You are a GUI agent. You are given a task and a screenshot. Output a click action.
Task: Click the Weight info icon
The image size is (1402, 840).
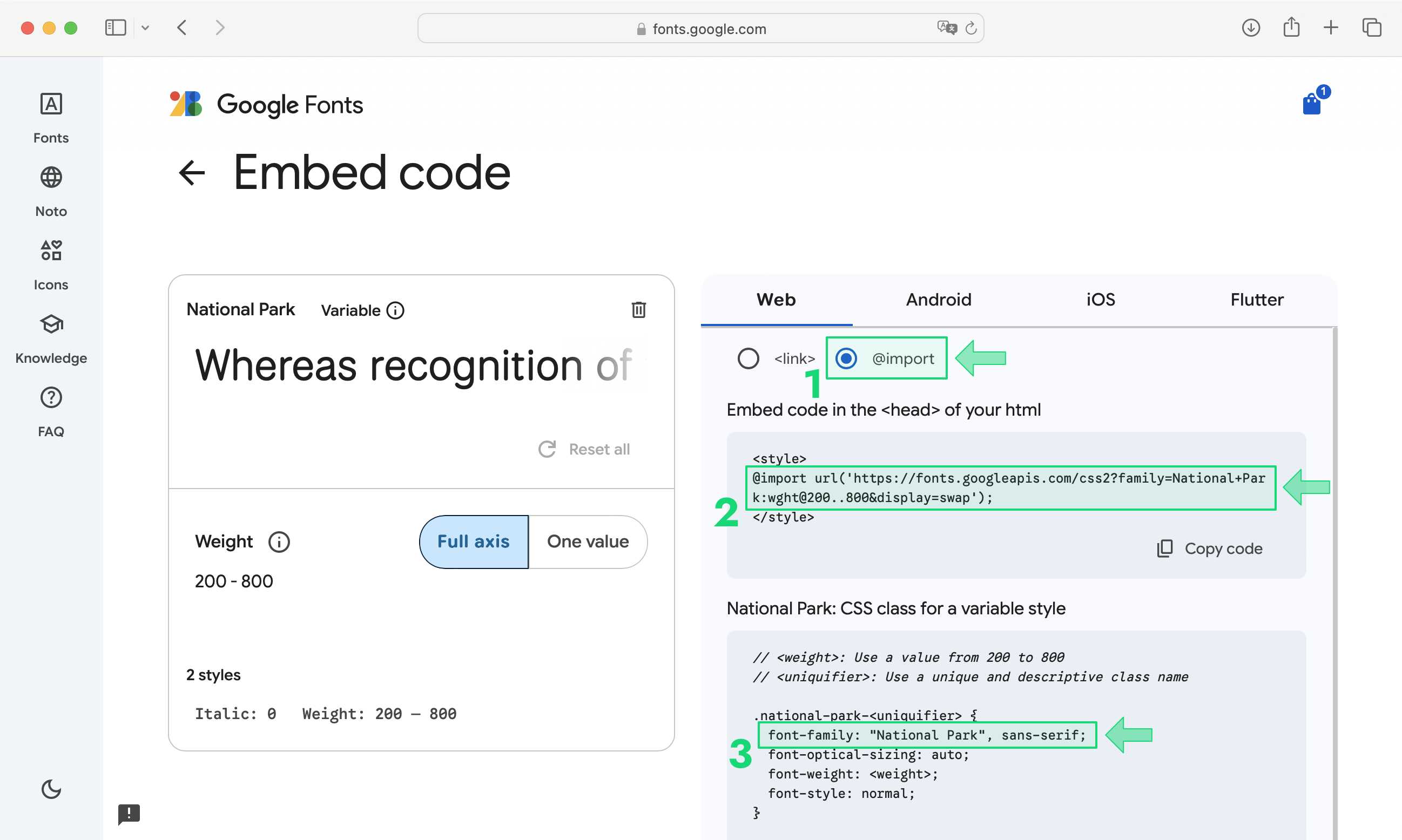[x=279, y=541]
